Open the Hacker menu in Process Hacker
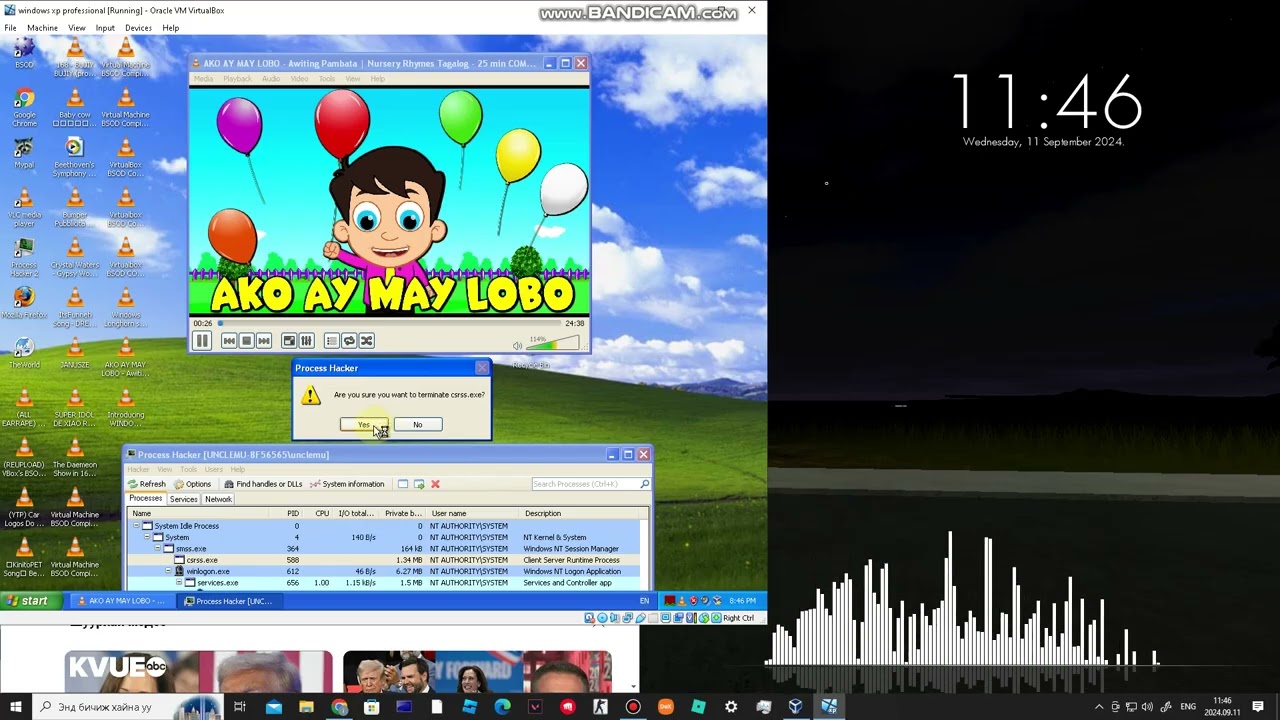This screenshot has height=720, width=1280. [x=138, y=470]
